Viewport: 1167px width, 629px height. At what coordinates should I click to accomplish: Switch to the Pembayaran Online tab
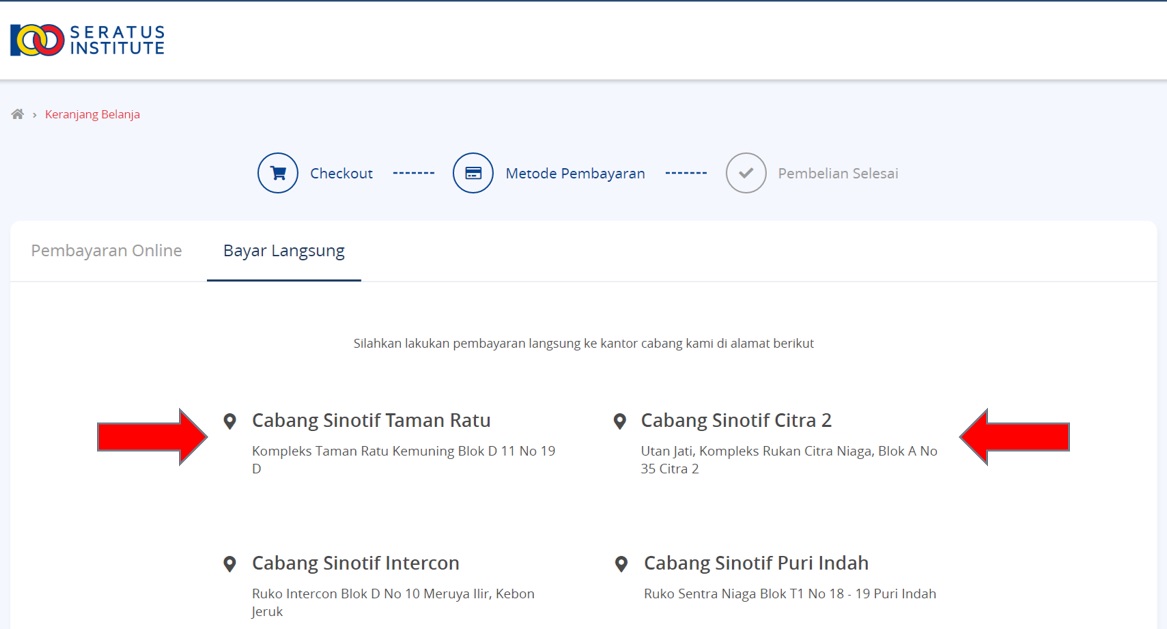(x=106, y=251)
